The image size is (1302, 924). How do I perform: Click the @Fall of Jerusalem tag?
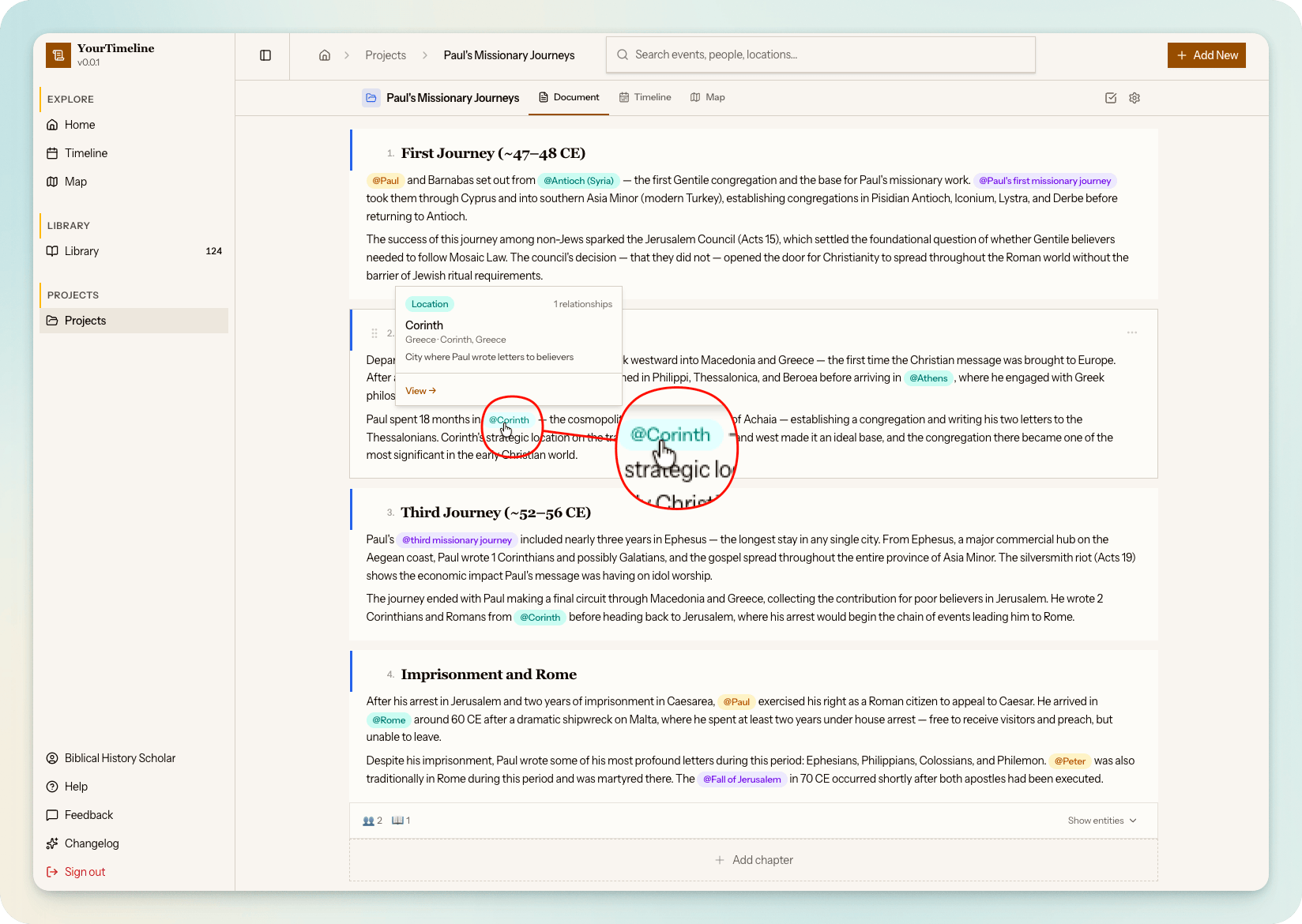click(742, 779)
